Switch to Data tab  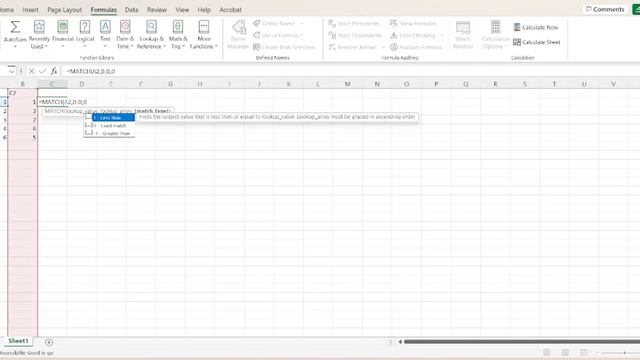pos(131,9)
